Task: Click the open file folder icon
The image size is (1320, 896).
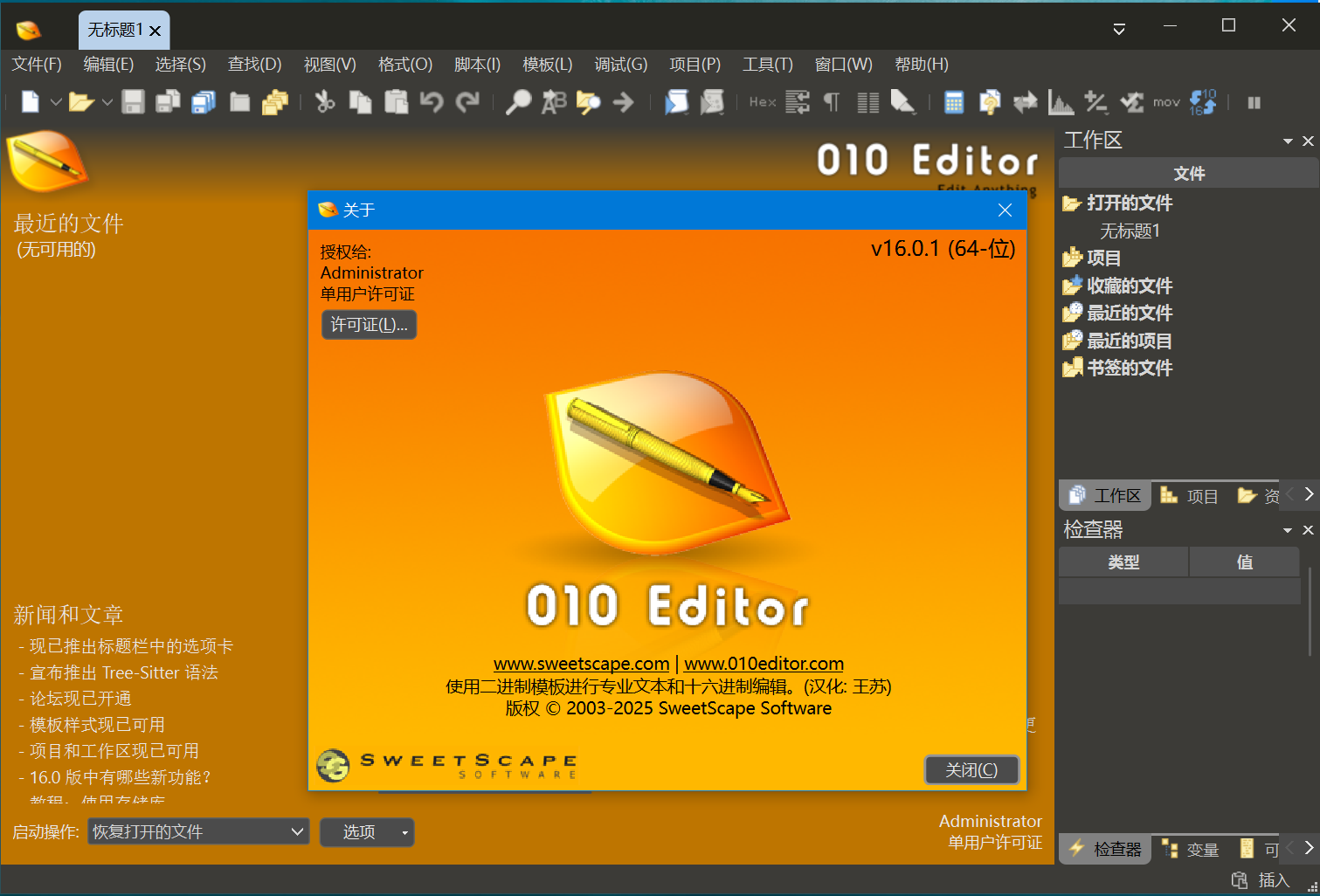Action: pyautogui.click(x=81, y=102)
